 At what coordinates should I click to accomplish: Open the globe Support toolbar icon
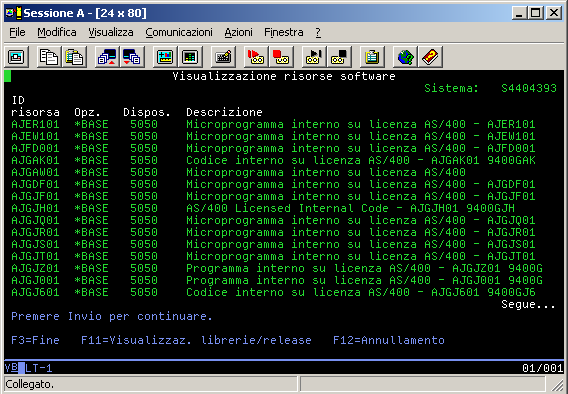(x=405, y=57)
